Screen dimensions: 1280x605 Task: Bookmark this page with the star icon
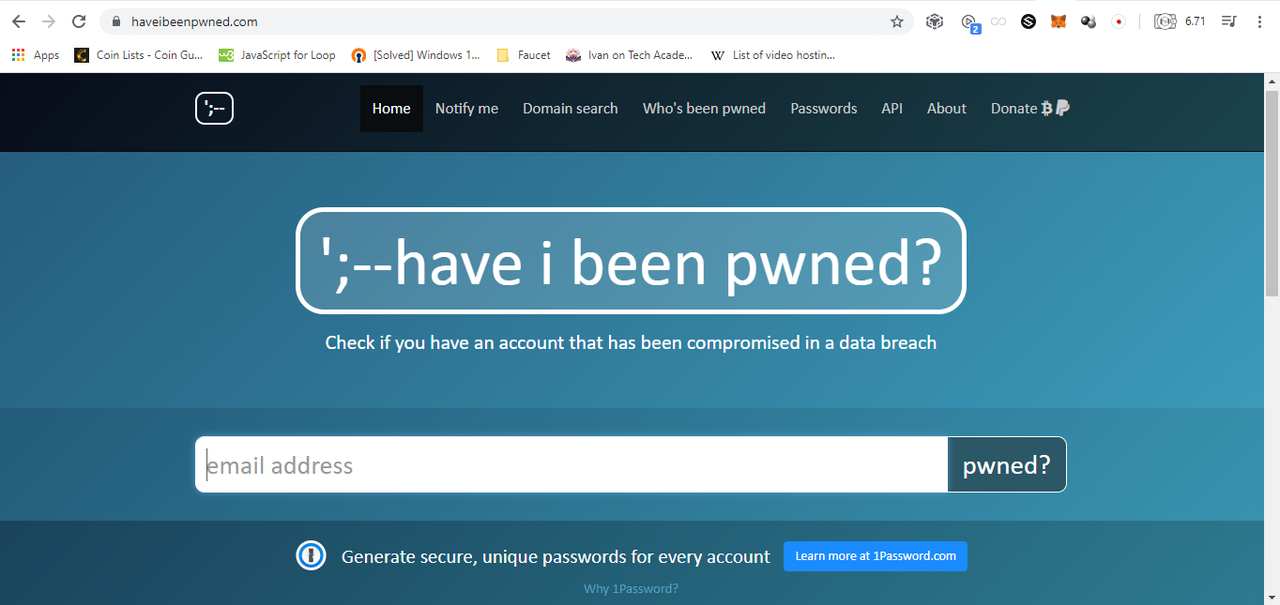pyautogui.click(x=897, y=21)
